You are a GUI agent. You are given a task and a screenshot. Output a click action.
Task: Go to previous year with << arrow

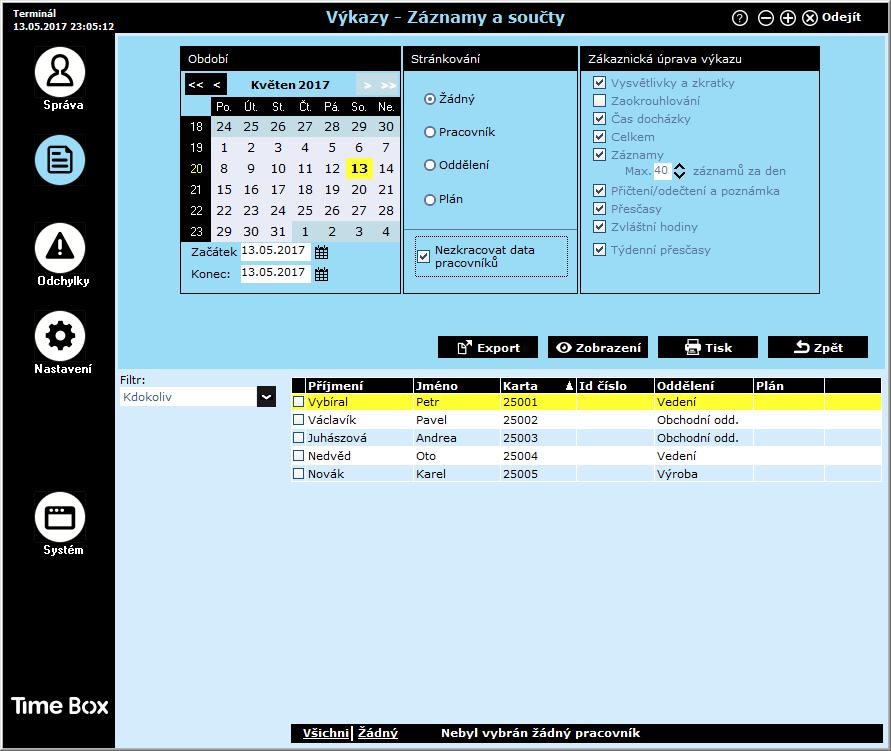195,85
